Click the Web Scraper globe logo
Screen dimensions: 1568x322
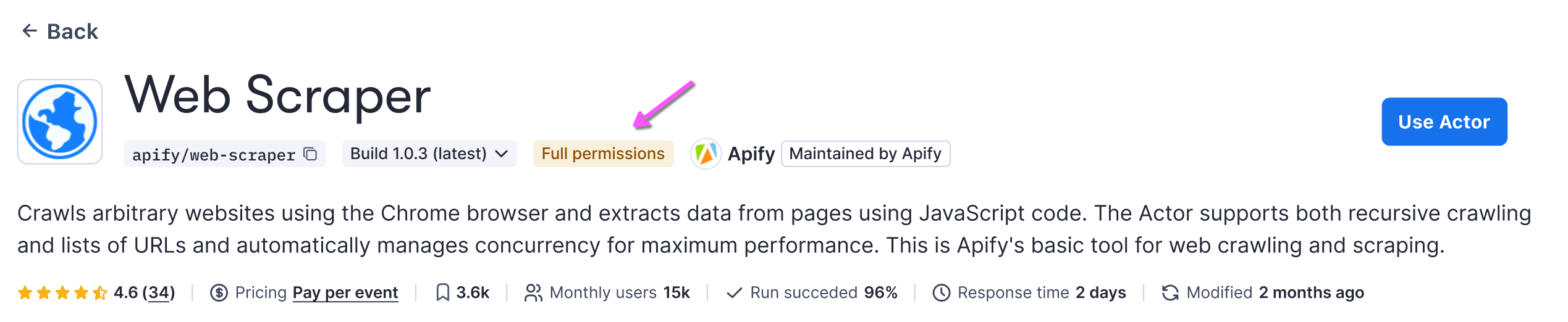[x=60, y=122]
